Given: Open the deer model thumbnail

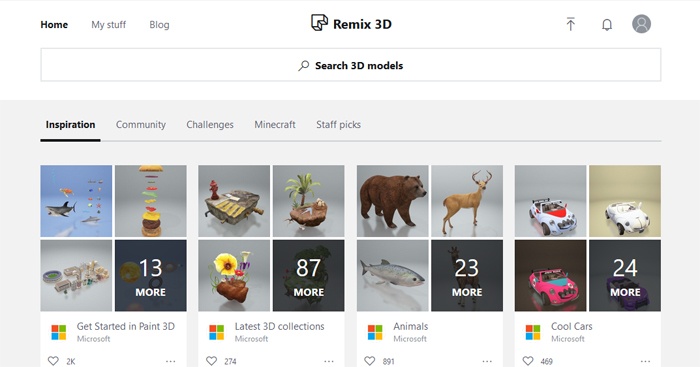Looking at the screenshot, I should 467,201.
